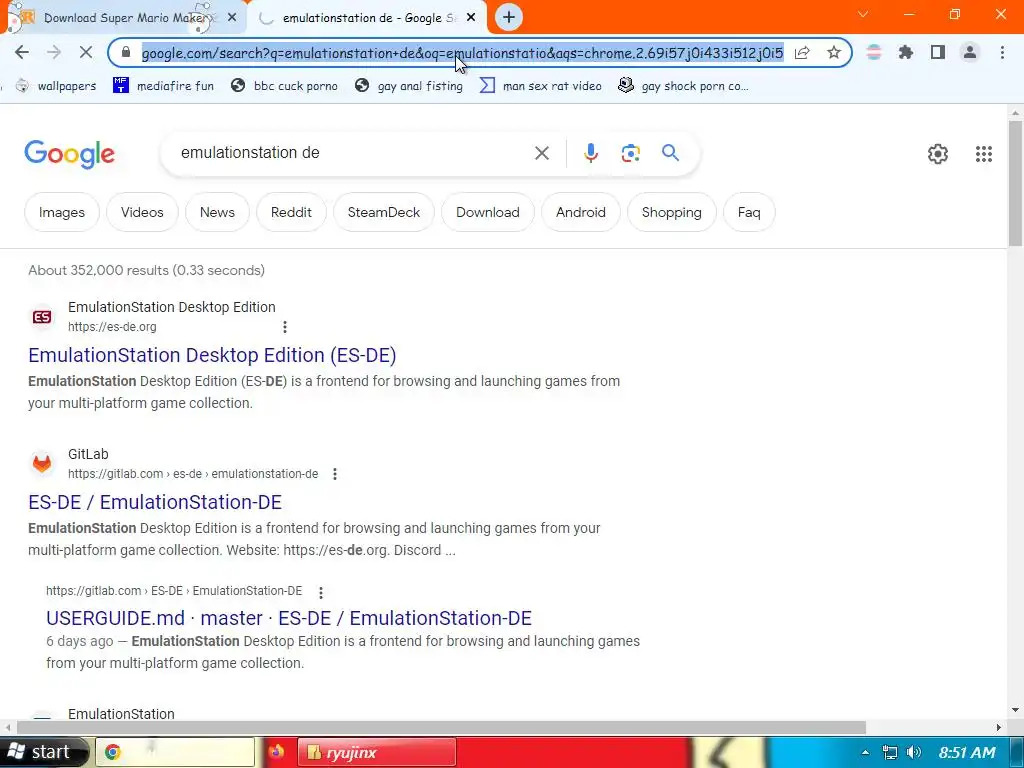Image resolution: width=1024 pixels, height=768 pixels.
Task: Open EmulationStation Desktop Edition (ES-DE) link
Action: click(212, 355)
